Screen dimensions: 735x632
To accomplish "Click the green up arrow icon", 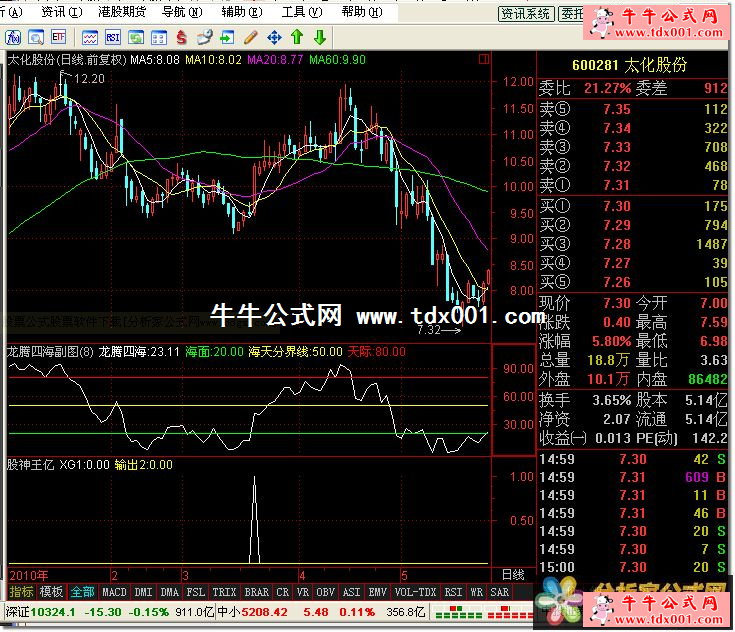I will [x=297, y=38].
